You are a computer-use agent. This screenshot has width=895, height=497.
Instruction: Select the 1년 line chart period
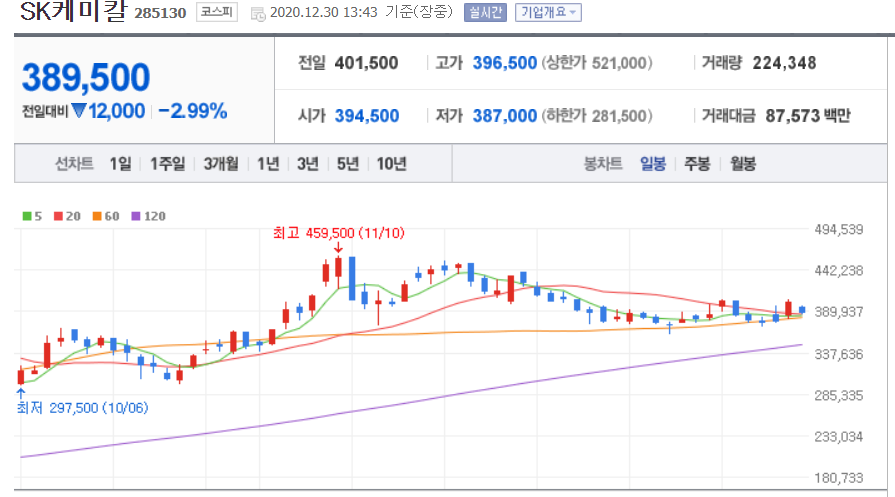[x=268, y=164]
